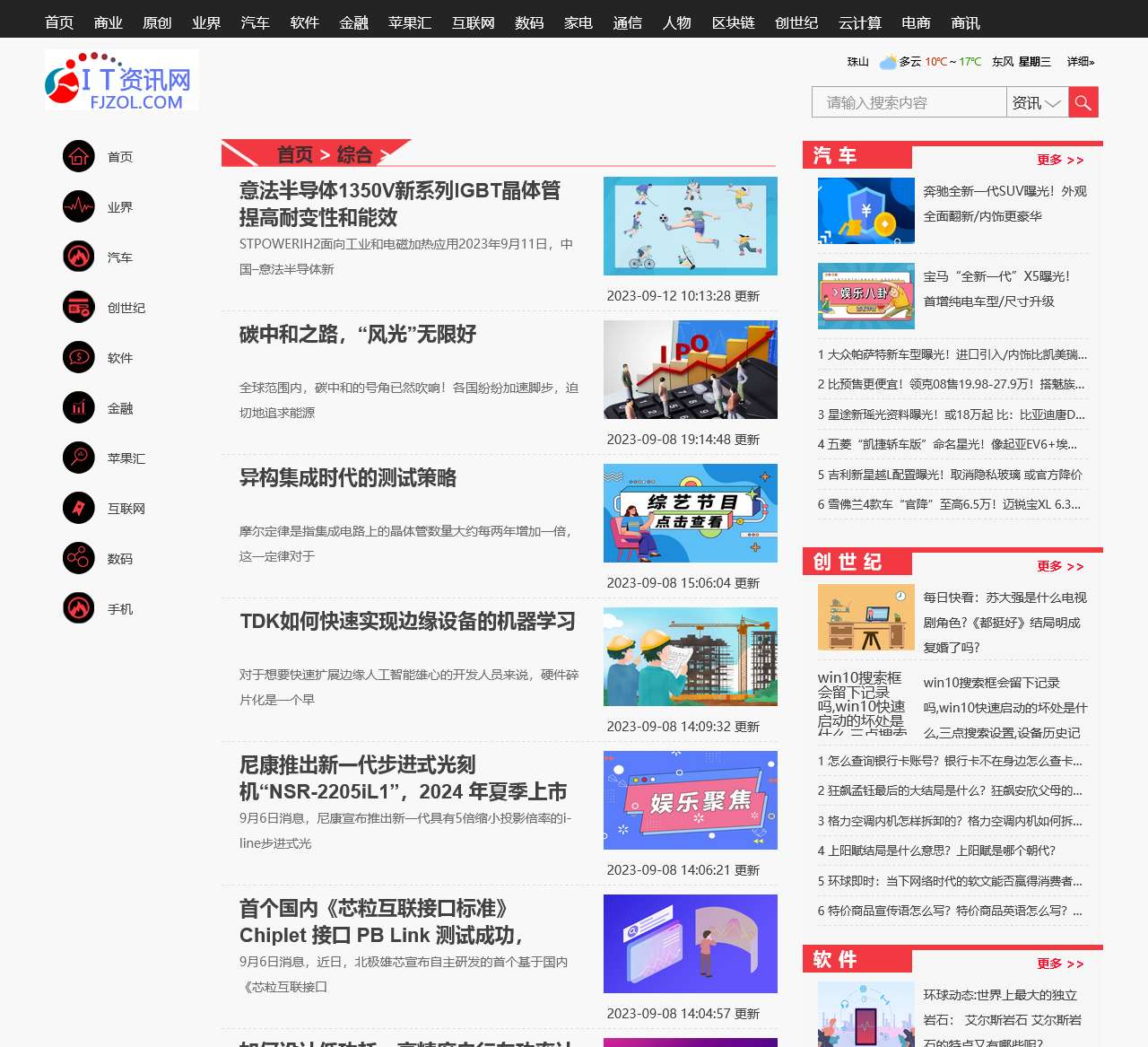This screenshot has height=1047, width=1148.
Task: Select 云计算 in the top navigation
Action: [859, 22]
